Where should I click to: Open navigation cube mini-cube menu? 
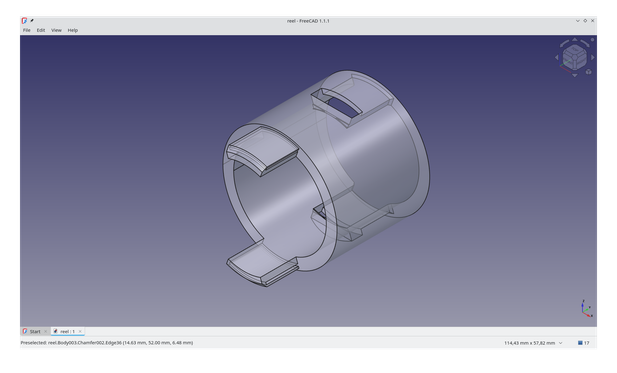click(589, 72)
